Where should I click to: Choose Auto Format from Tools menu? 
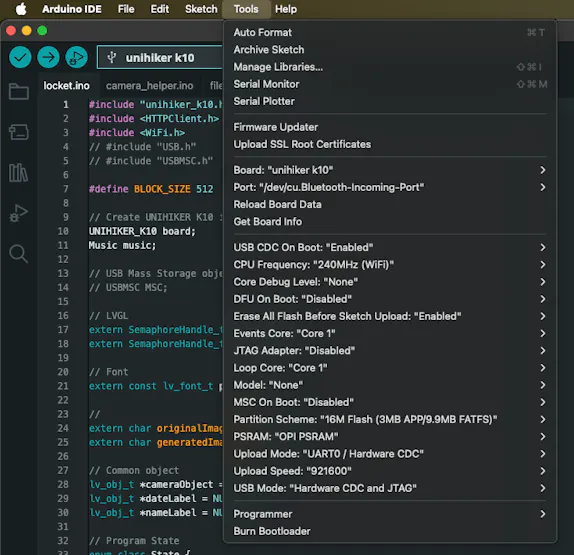pos(390,33)
